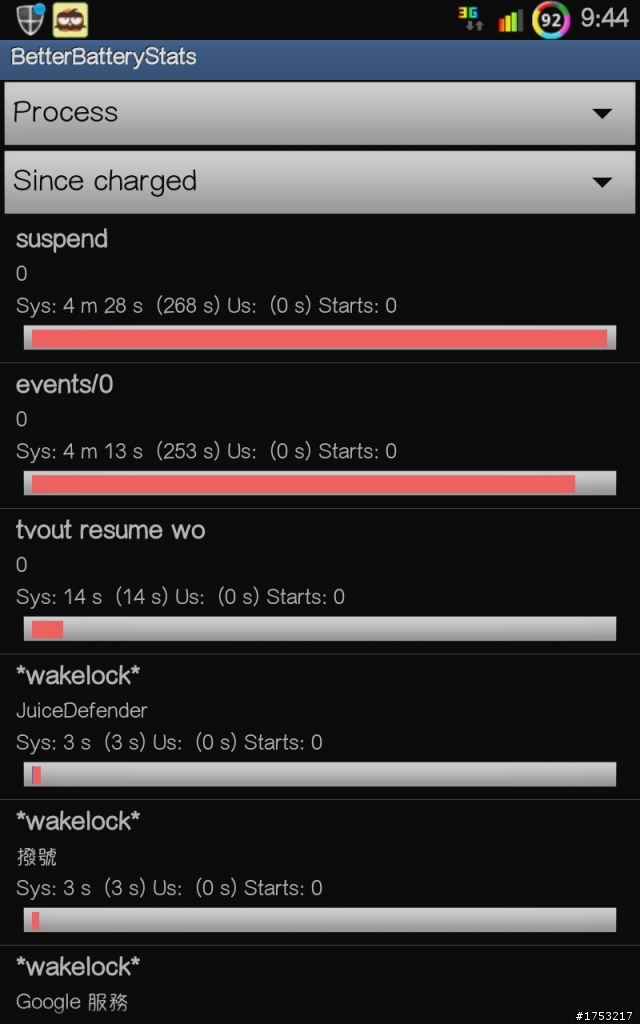Tap the suspend usage progress bar

pyautogui.click(x=320, y=338)
